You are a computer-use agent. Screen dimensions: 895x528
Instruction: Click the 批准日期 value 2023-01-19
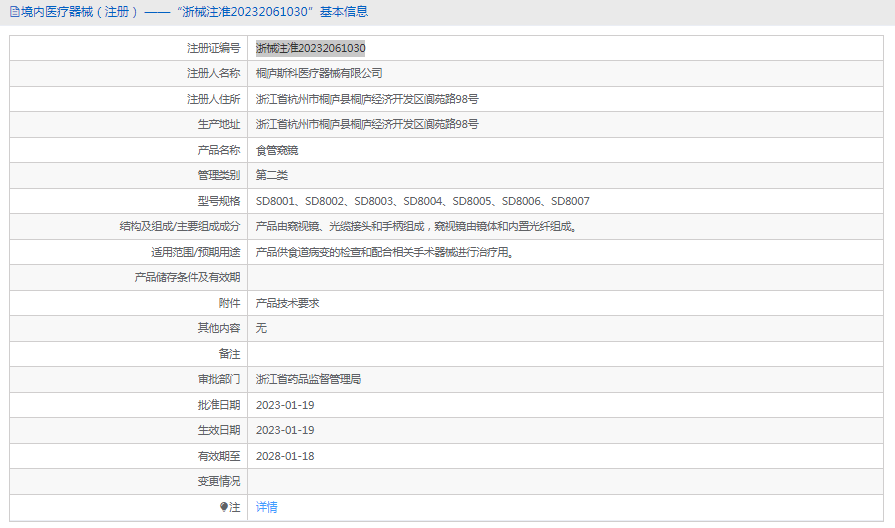[285, 405]
